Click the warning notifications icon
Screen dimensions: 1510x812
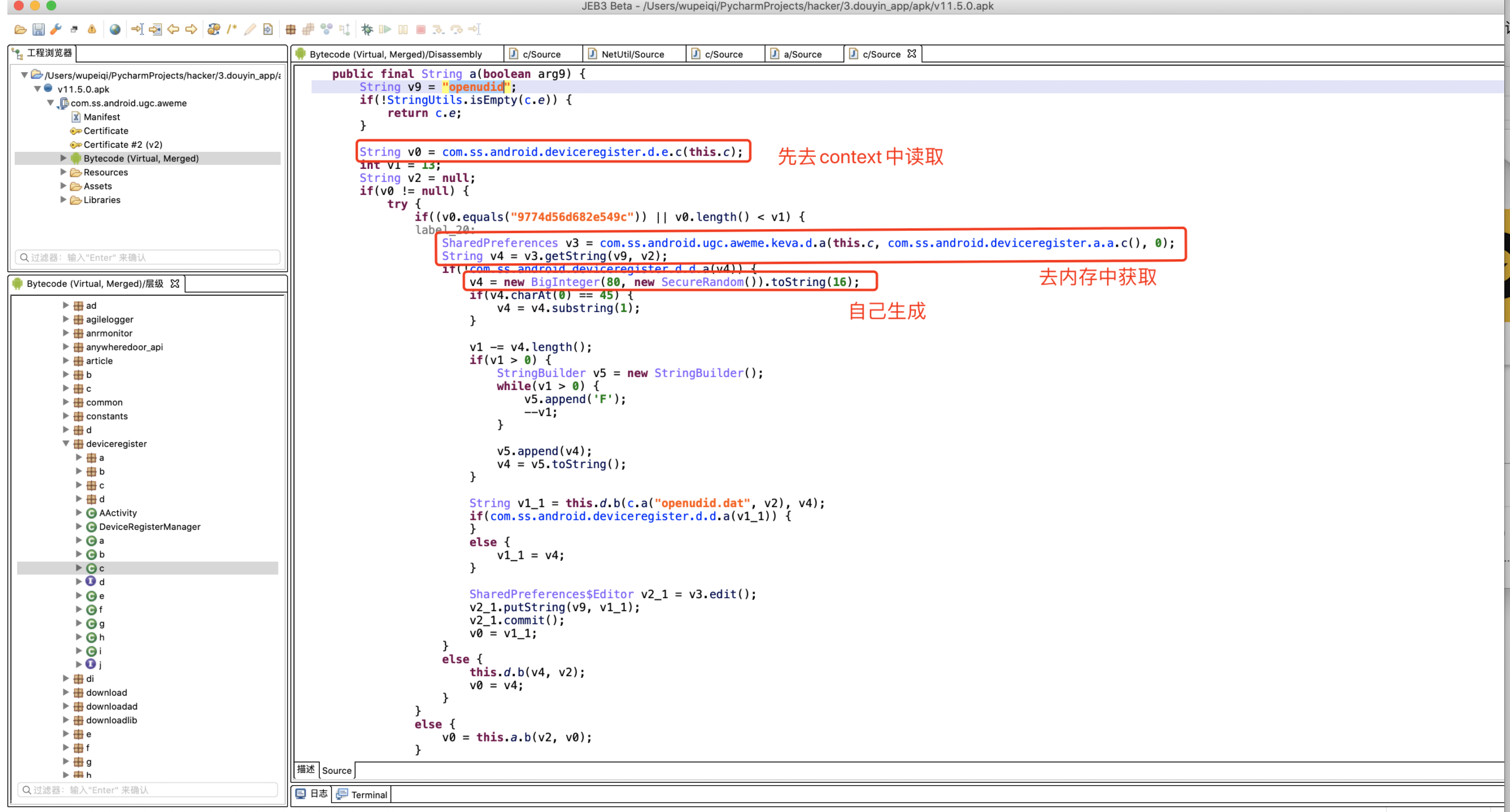click(x=92, y=30)
